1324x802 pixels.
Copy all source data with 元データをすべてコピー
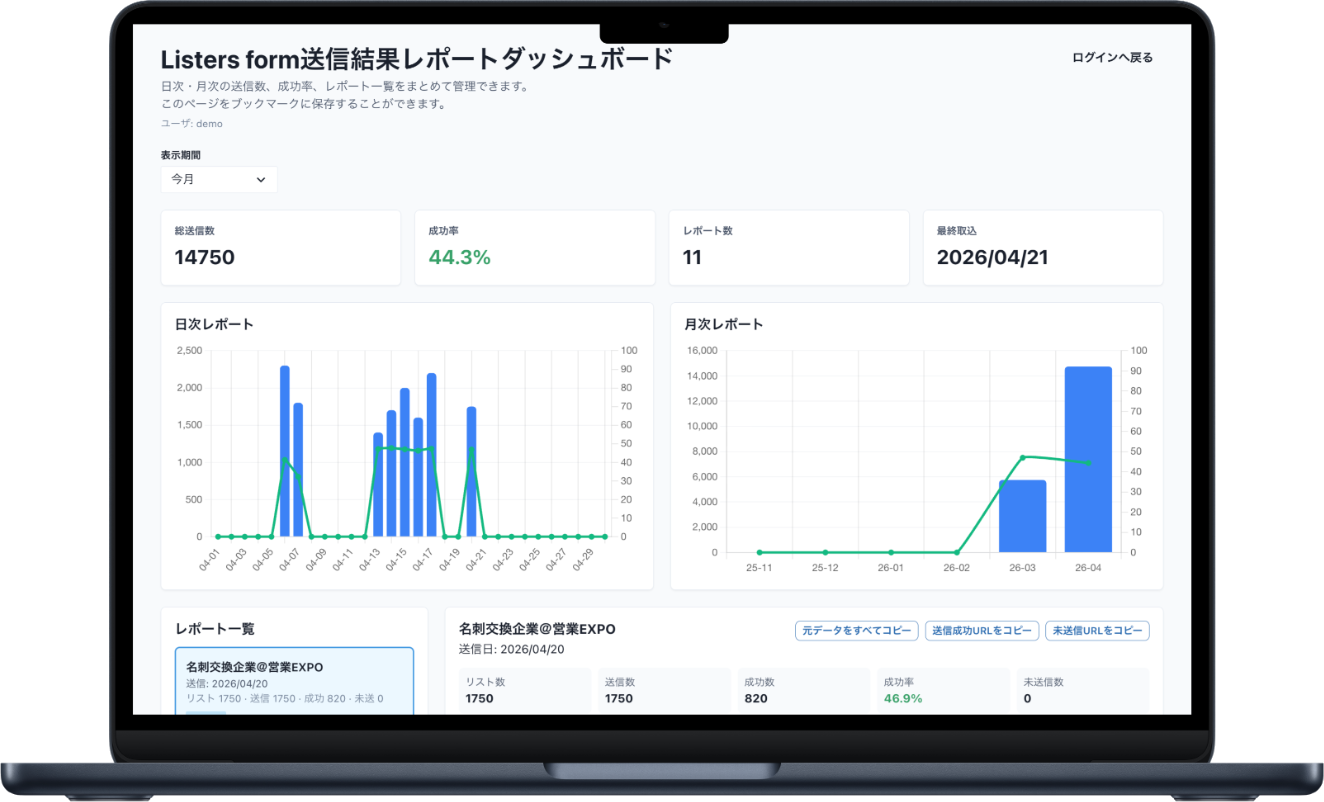click(857, 631)
